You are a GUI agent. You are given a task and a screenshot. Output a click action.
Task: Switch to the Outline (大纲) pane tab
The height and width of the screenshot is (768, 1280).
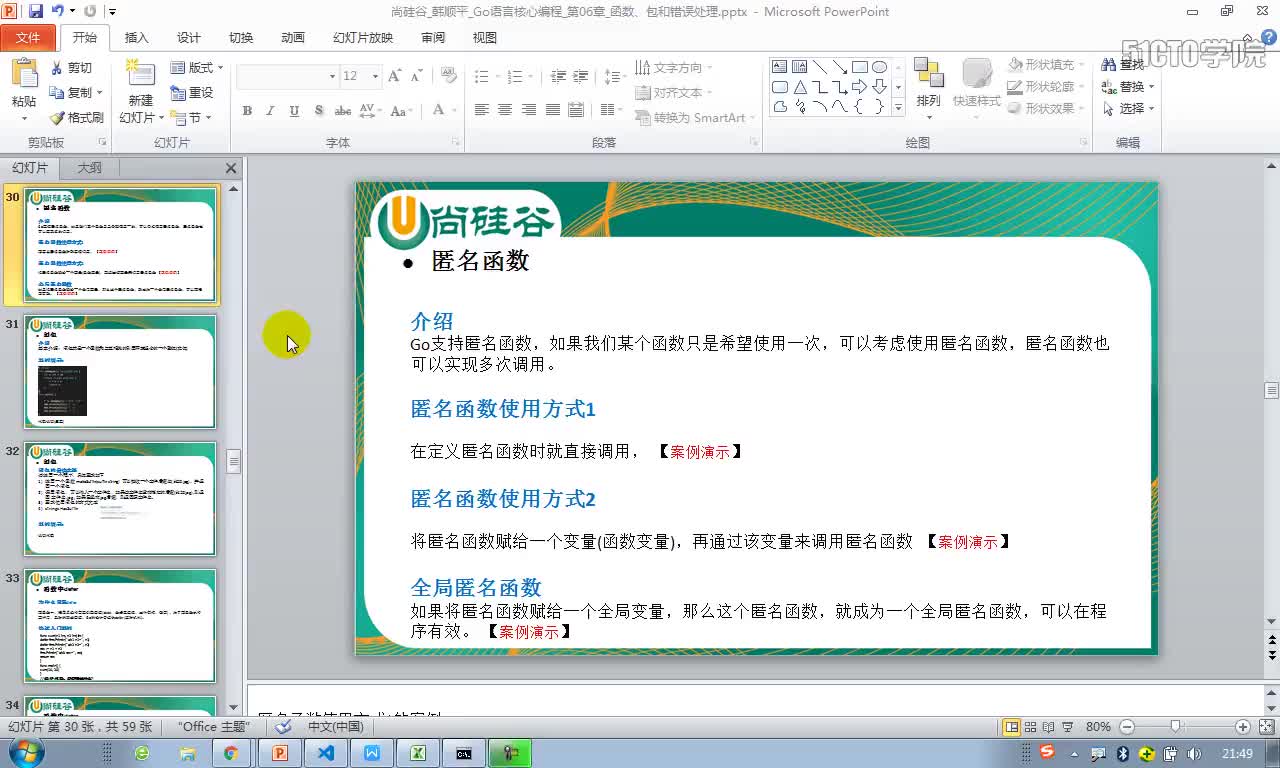click(x=90, y=168)
